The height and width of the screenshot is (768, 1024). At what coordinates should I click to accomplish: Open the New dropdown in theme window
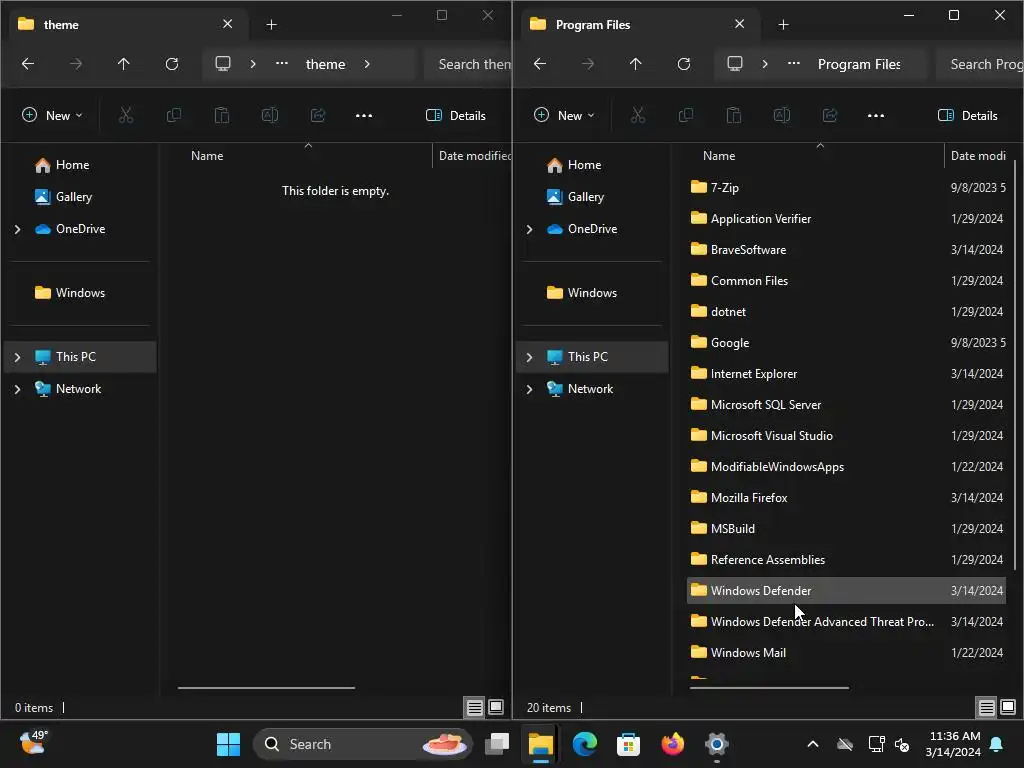point(52,116)
